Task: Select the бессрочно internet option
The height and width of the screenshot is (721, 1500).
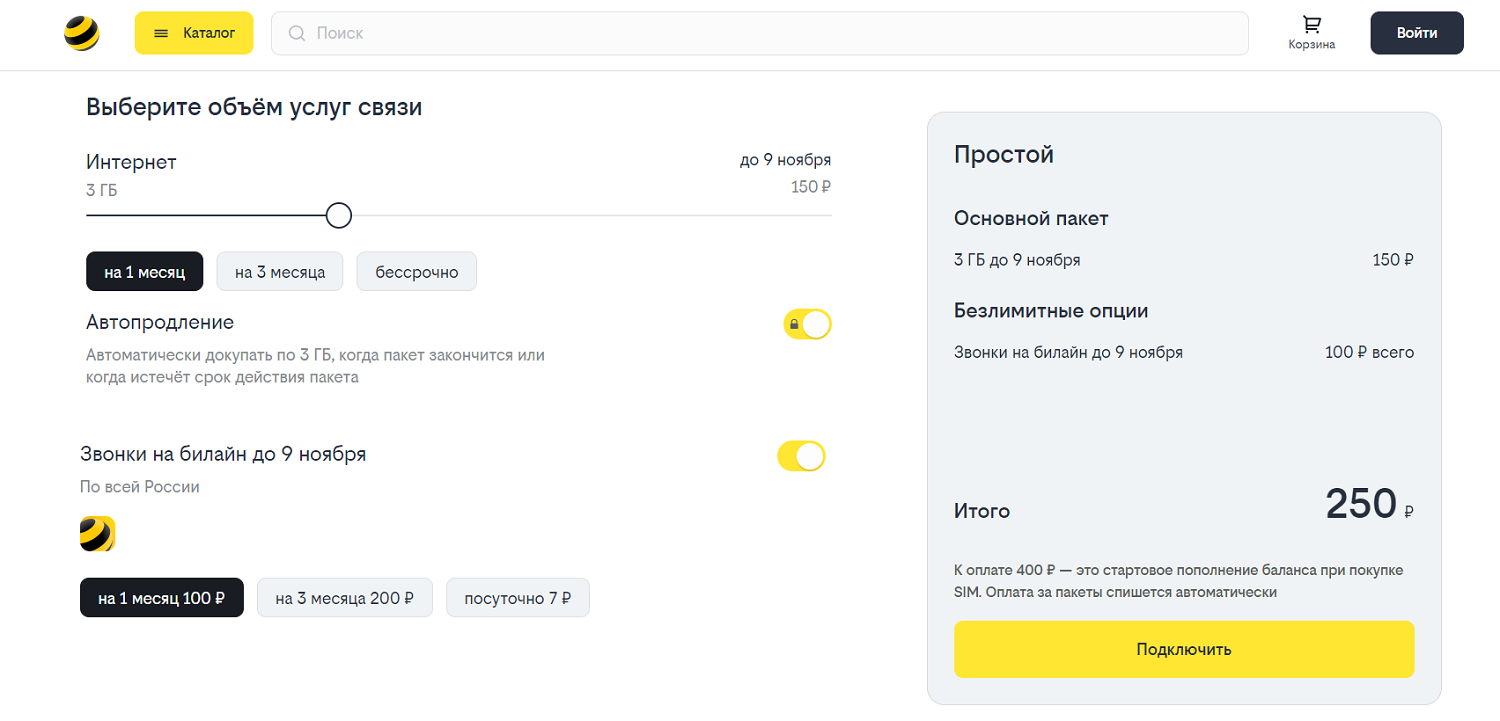Action: pyautogui.click(x=417, y=272)
